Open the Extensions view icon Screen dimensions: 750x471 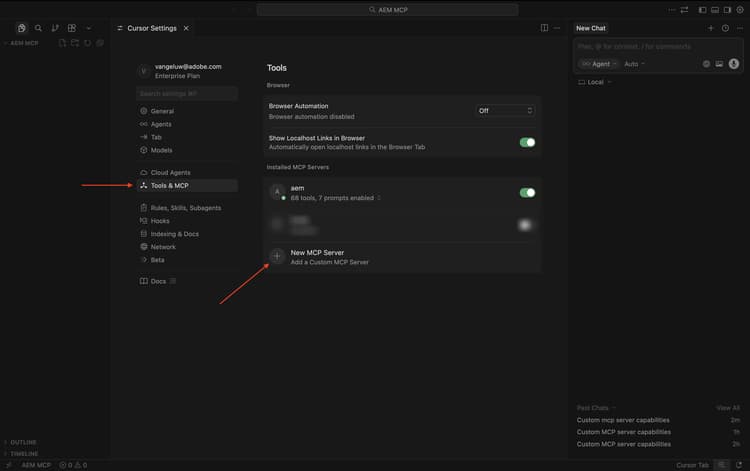[72, 28]
